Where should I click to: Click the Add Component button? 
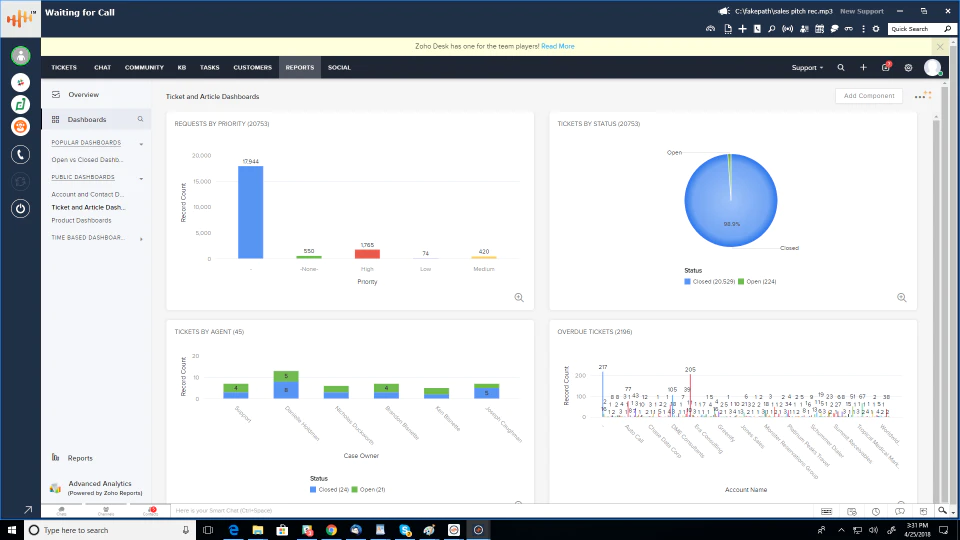coord(869,96)
